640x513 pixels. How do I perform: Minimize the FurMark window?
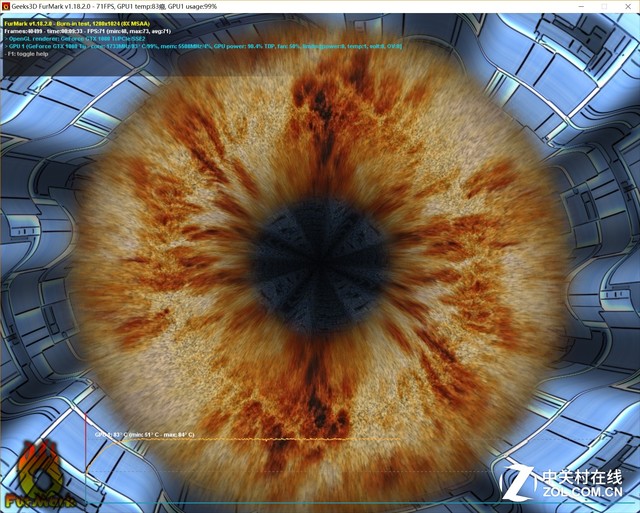coord(550,6)
